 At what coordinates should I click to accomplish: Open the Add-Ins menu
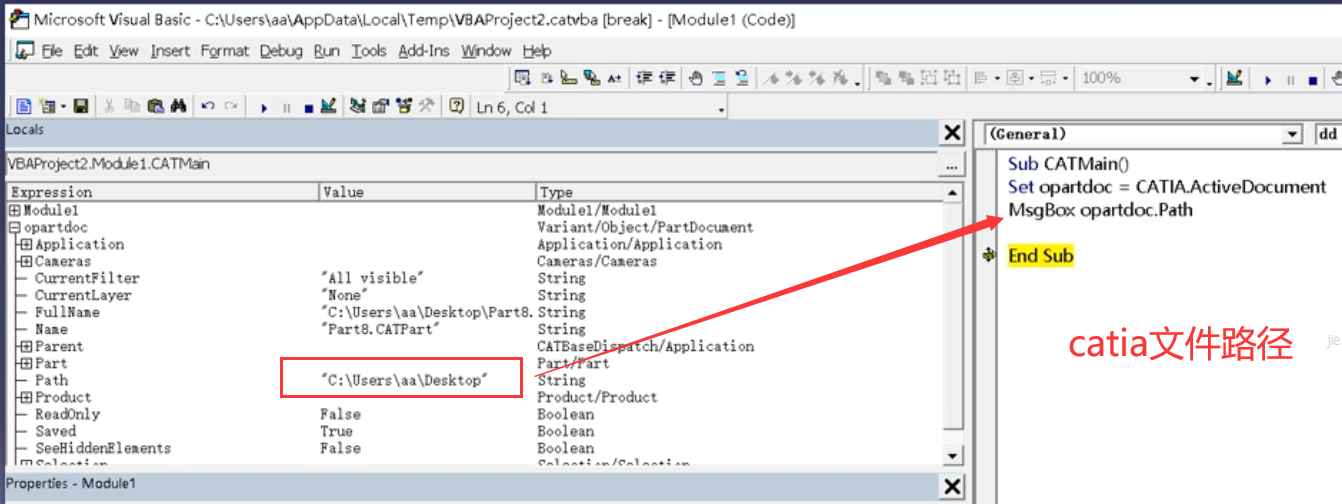coord(424,51)
